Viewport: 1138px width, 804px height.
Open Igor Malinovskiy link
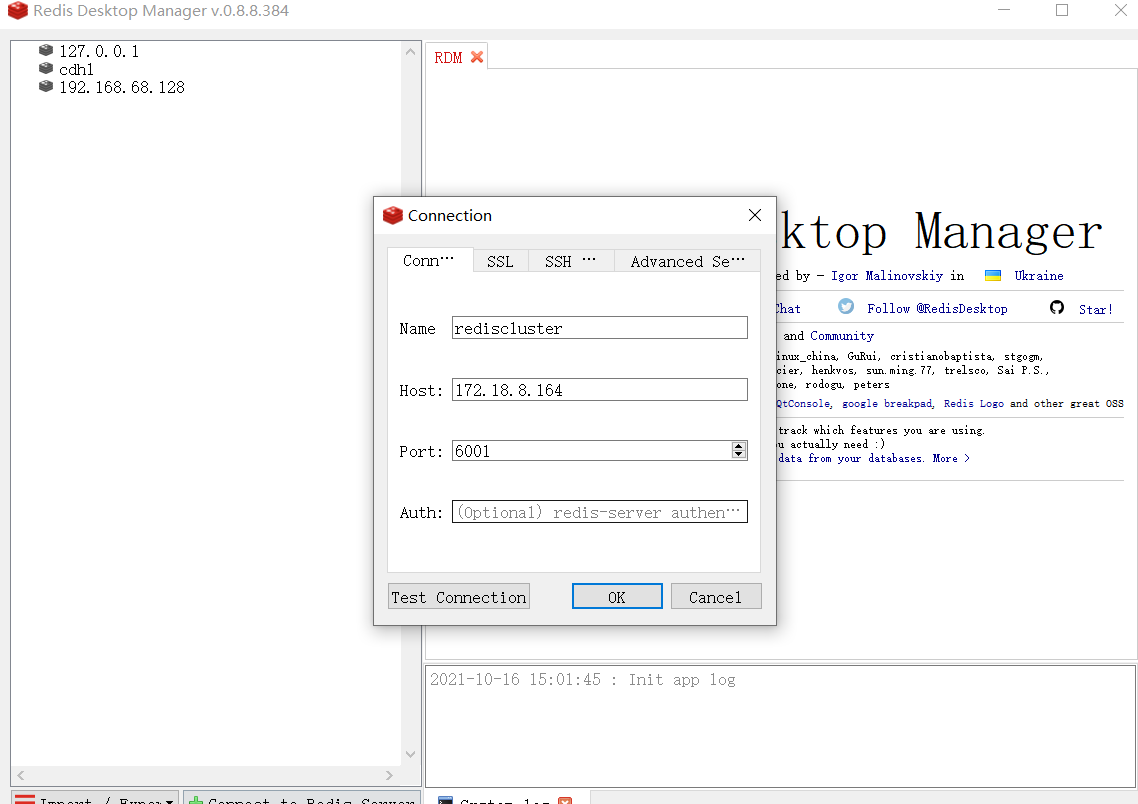point(887,276)
